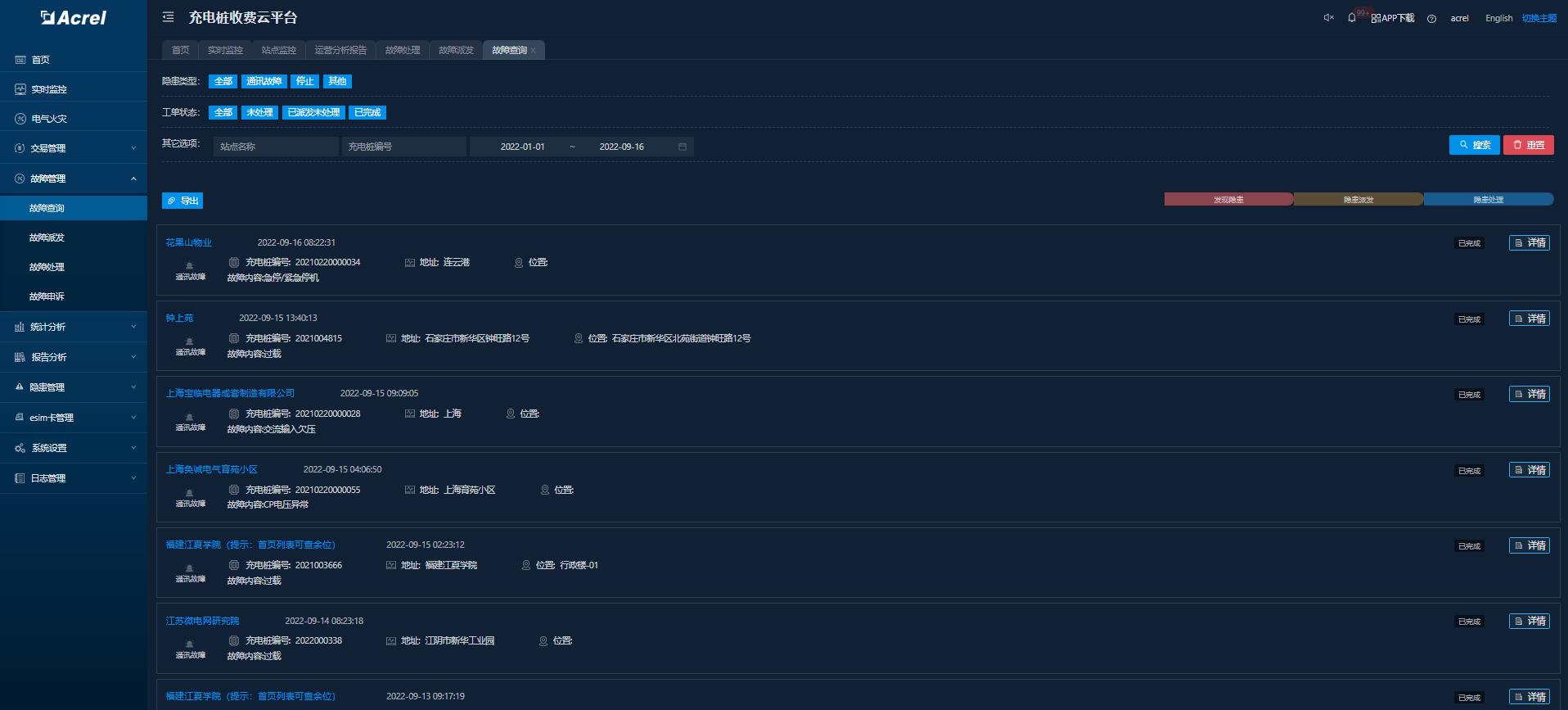
Task: Select 停止 hazard type filter
Action: click(x=304, y=81)
